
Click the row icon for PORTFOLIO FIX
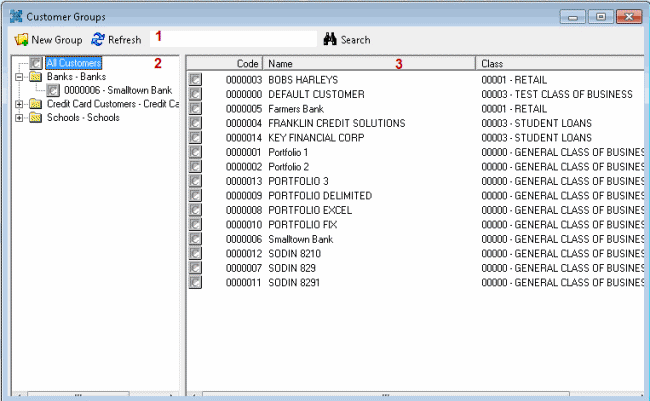(x=195, y=224)
